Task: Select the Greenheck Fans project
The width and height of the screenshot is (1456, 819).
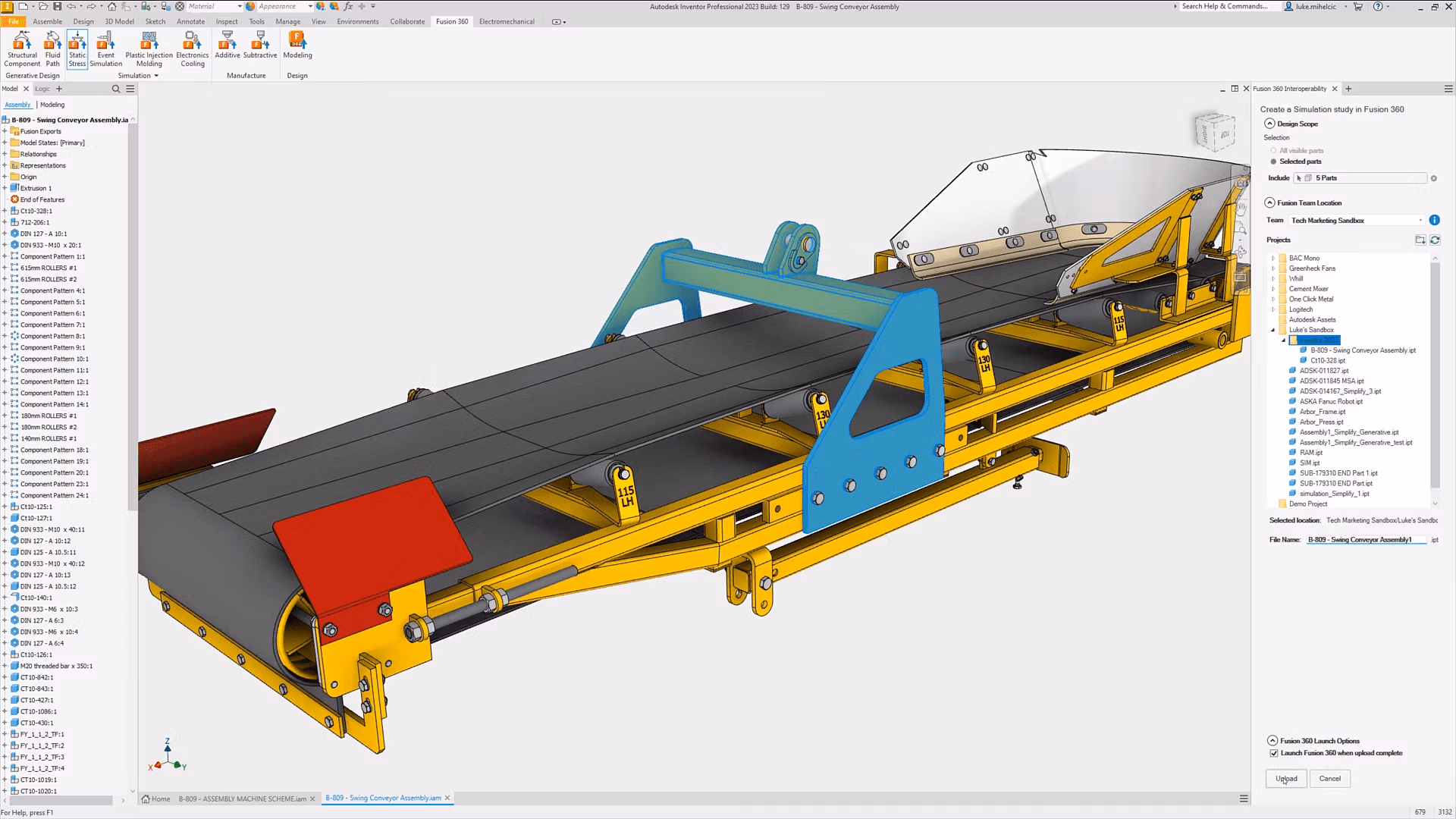Action: 1312,268
